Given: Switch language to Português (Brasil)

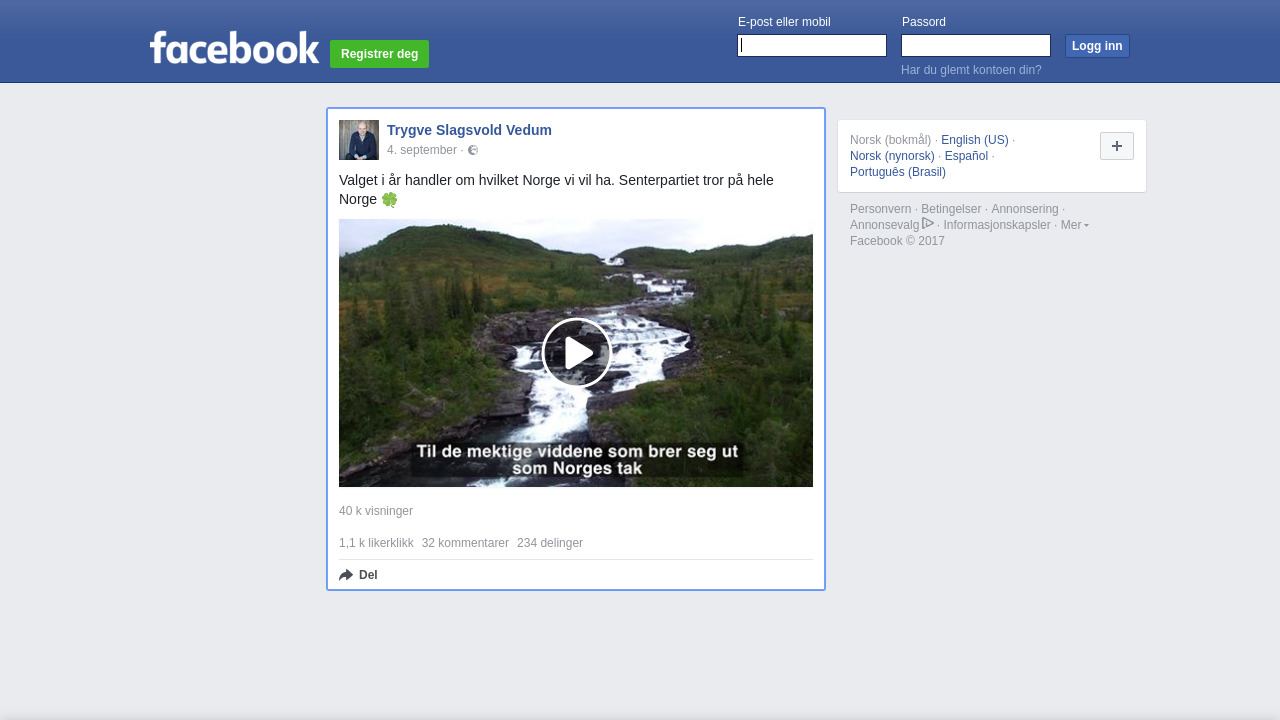Looking at the screenshot, I should 898,172.
